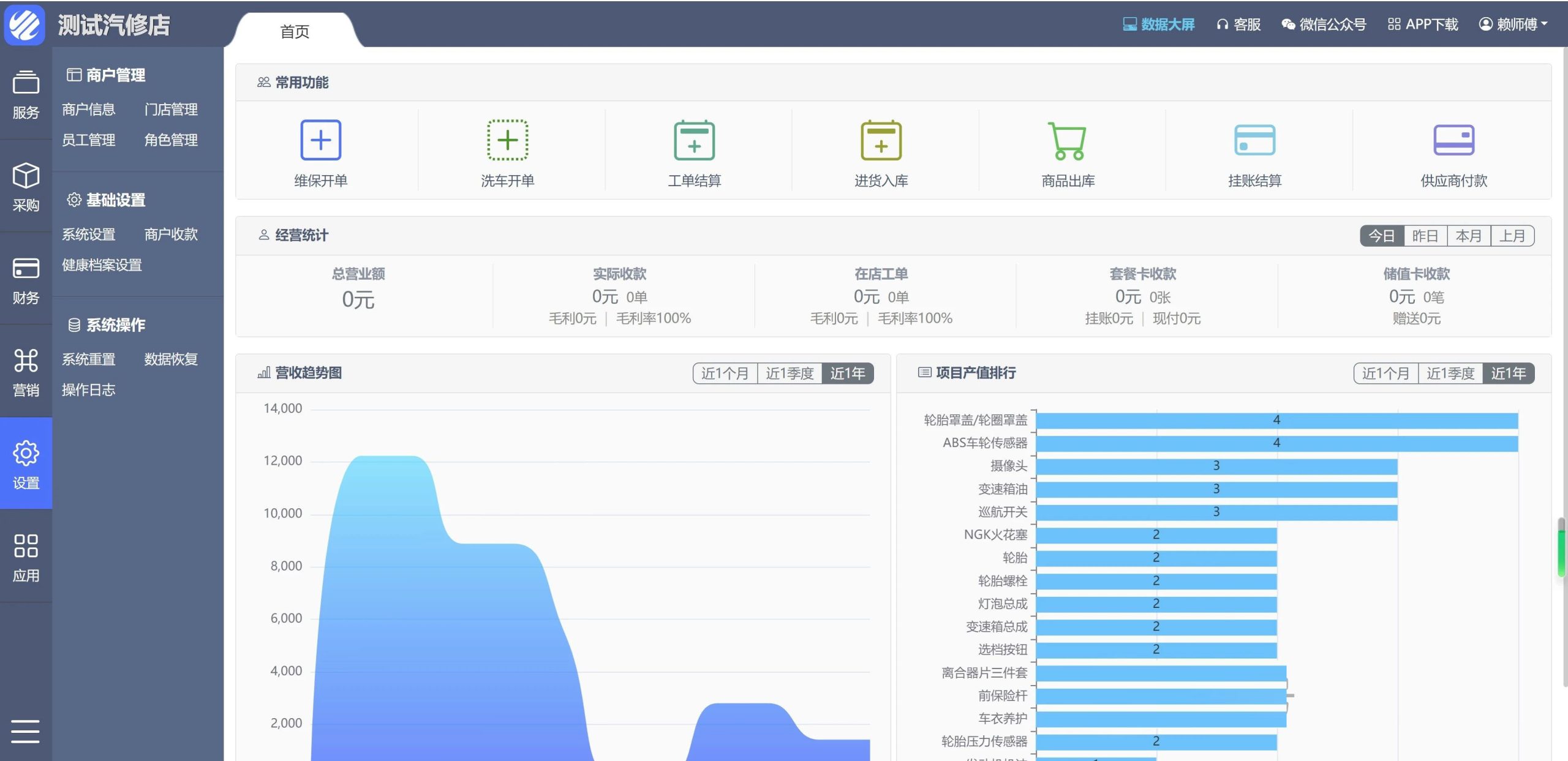The image size is (1568, 761).
Task: Select 昨日 in the statistics period
Action: point(1425,235)
